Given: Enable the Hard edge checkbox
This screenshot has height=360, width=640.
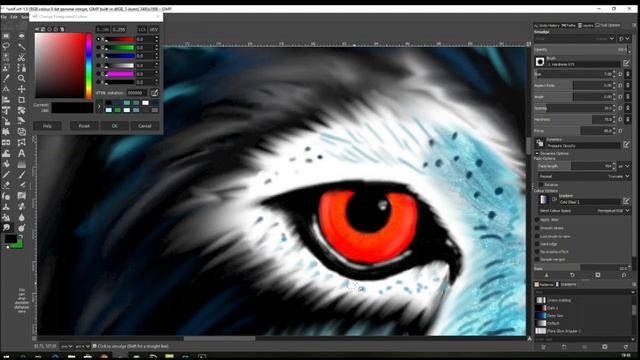Looking at the screenshot, I should click(537, 244).
